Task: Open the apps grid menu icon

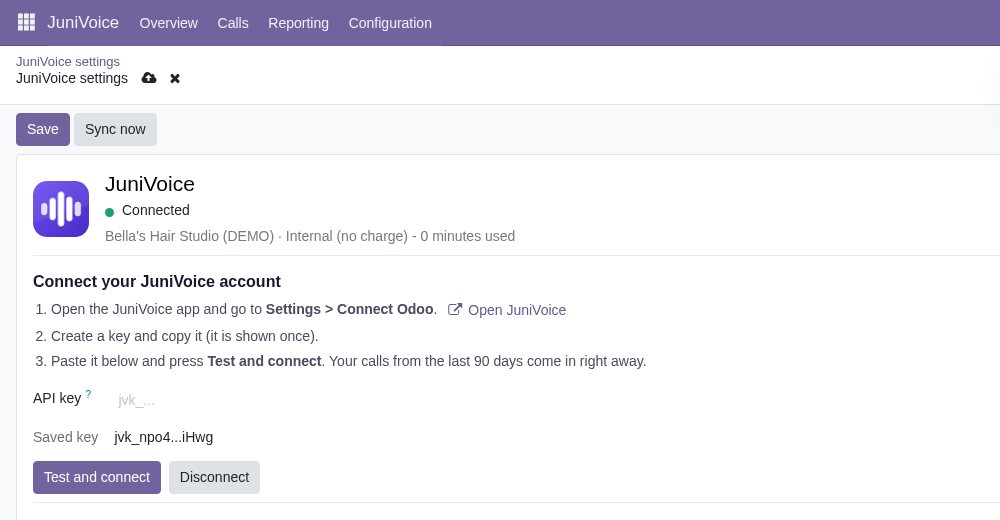Action: [x=26, y=22]
